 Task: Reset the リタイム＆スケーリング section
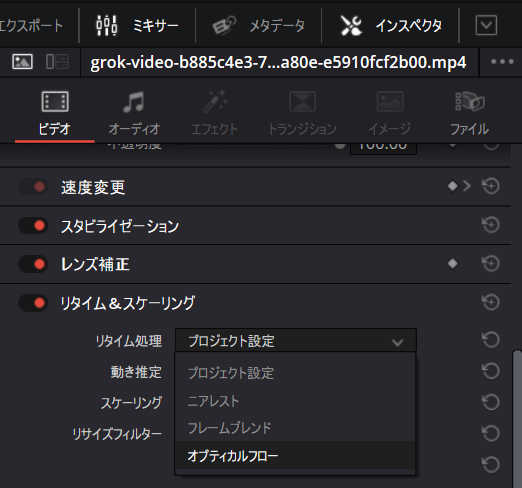(491, 302)
